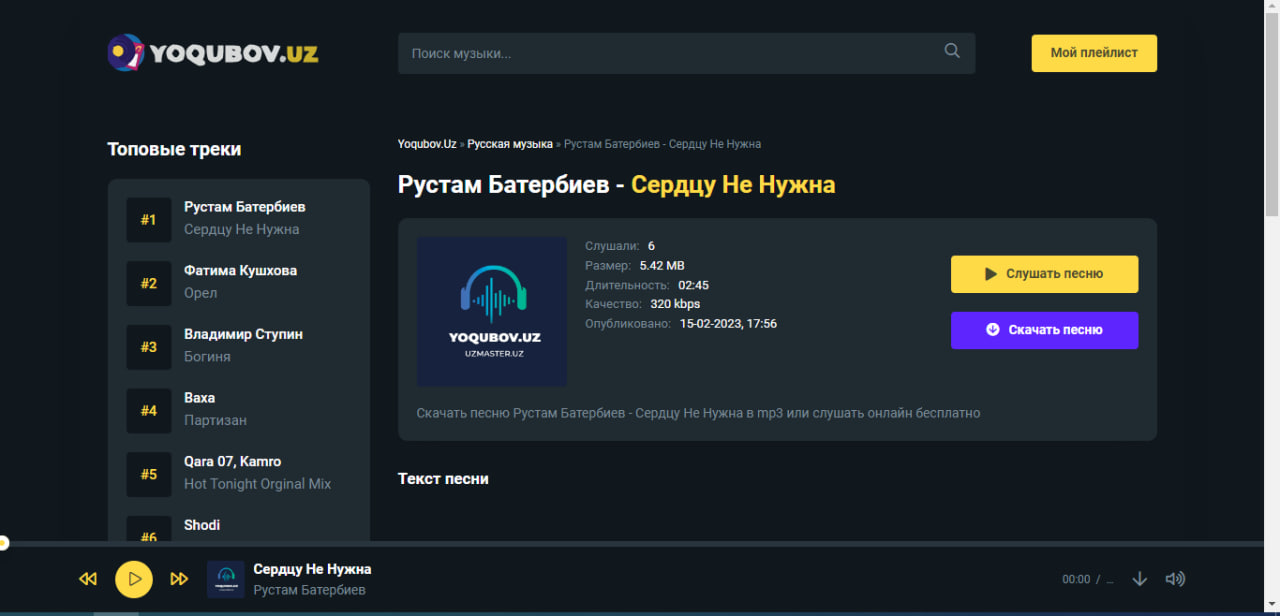Open Мой плейлист
The width and height of the screenshot is (1280, 616).
(1094, 53)
